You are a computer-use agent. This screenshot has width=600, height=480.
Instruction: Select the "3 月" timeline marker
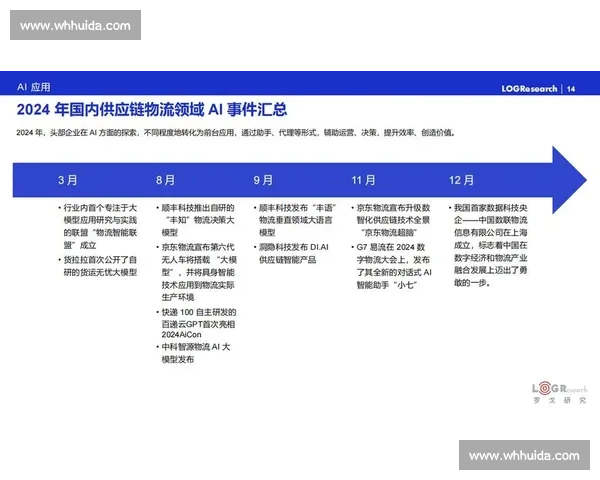pos(68,180)
